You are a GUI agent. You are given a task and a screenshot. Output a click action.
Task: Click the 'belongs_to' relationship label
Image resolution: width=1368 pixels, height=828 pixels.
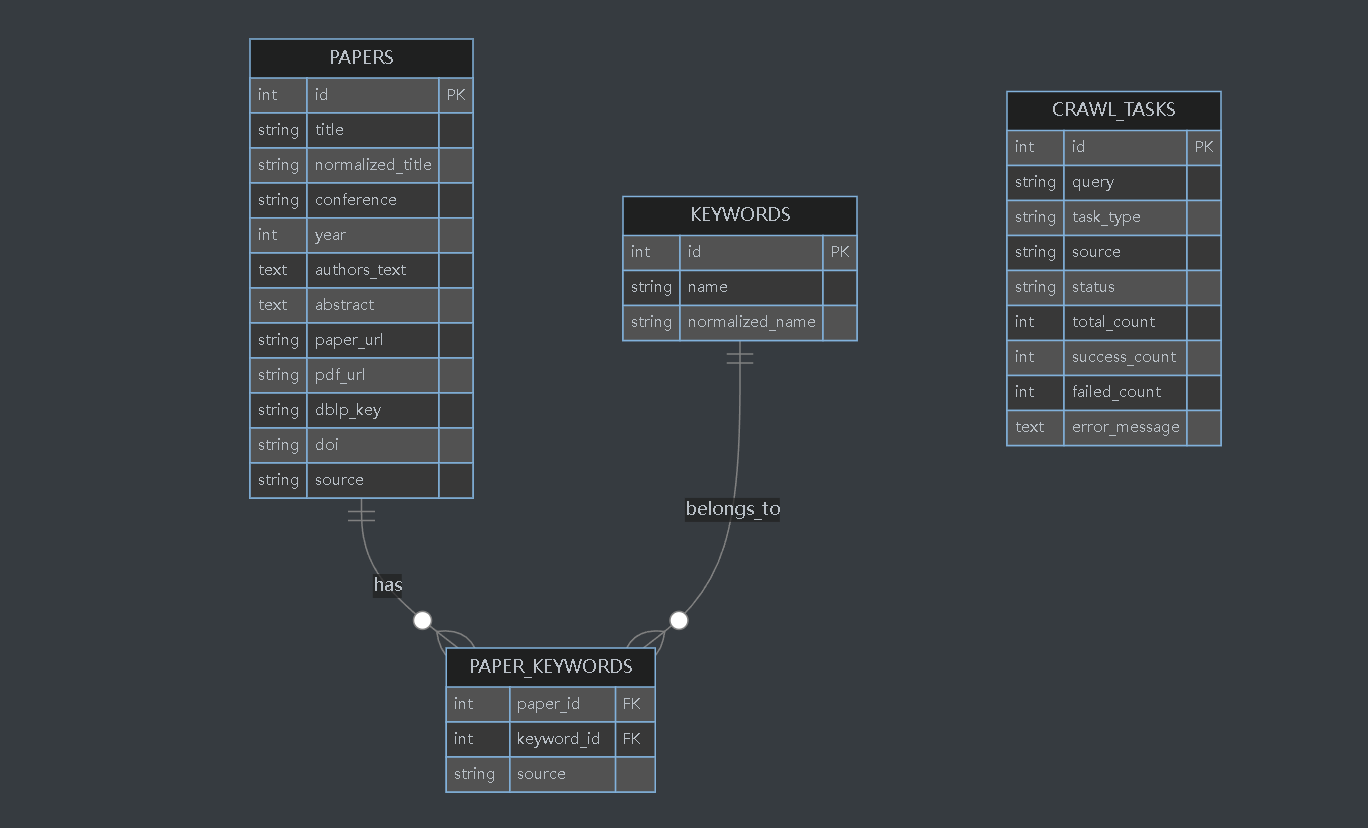pyautogui.click(x=733, y=509)
